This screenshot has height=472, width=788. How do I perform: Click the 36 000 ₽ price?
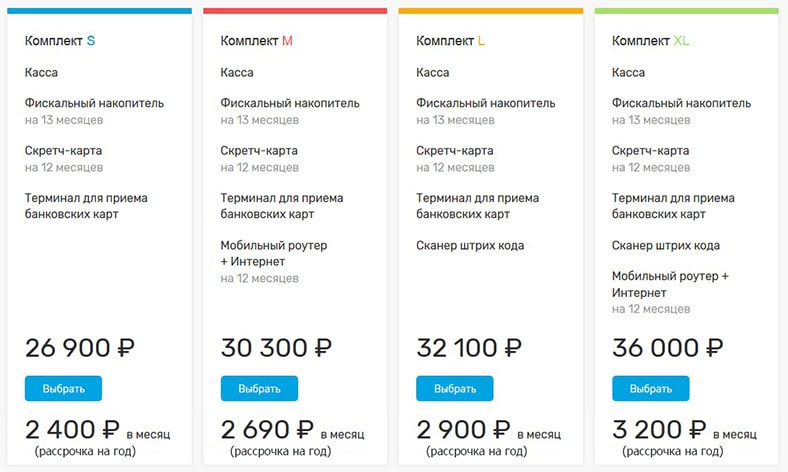click(x=667, y=349)
